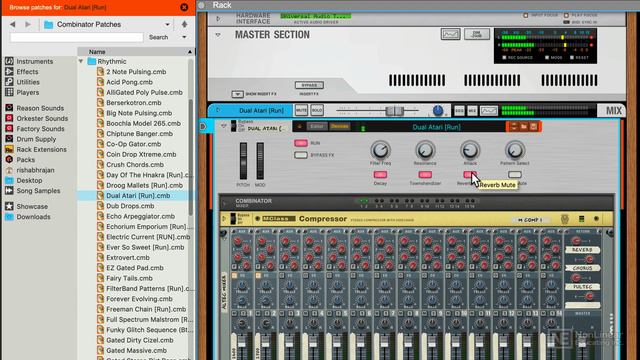Collapse the Dual Atari Combinator device
The width and height of the screenshot is (640, 360).
224,126
